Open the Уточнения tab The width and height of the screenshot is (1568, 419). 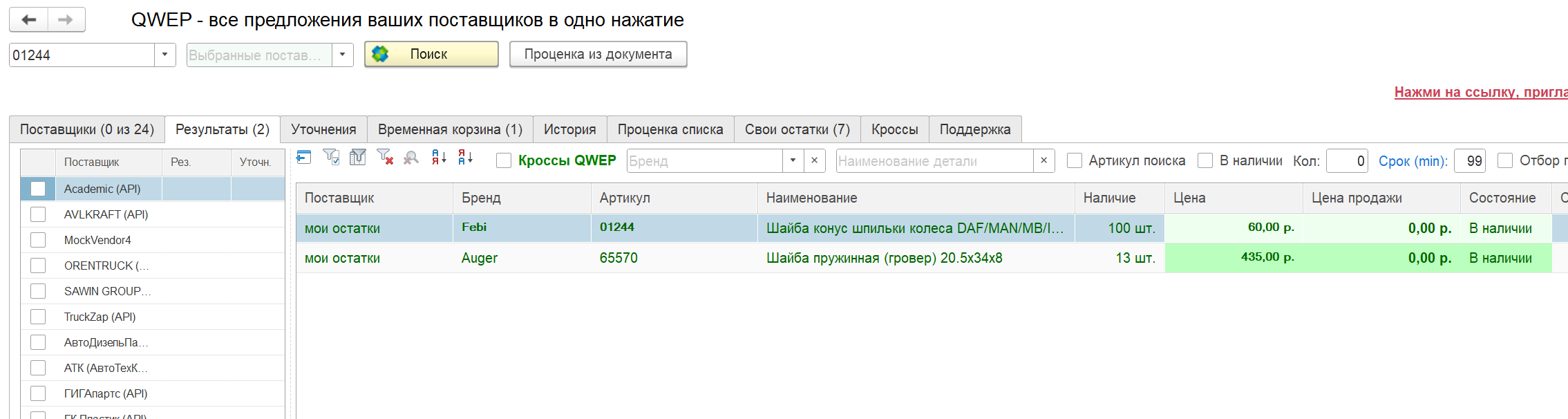coord(323,129)
